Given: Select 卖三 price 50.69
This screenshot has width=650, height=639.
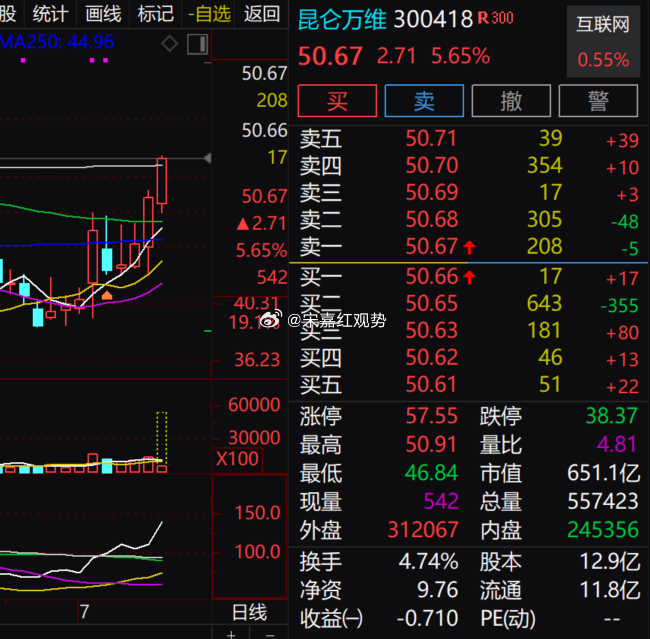Looking at the screenshot, I should pyautogui.click(x=431, y=192).
